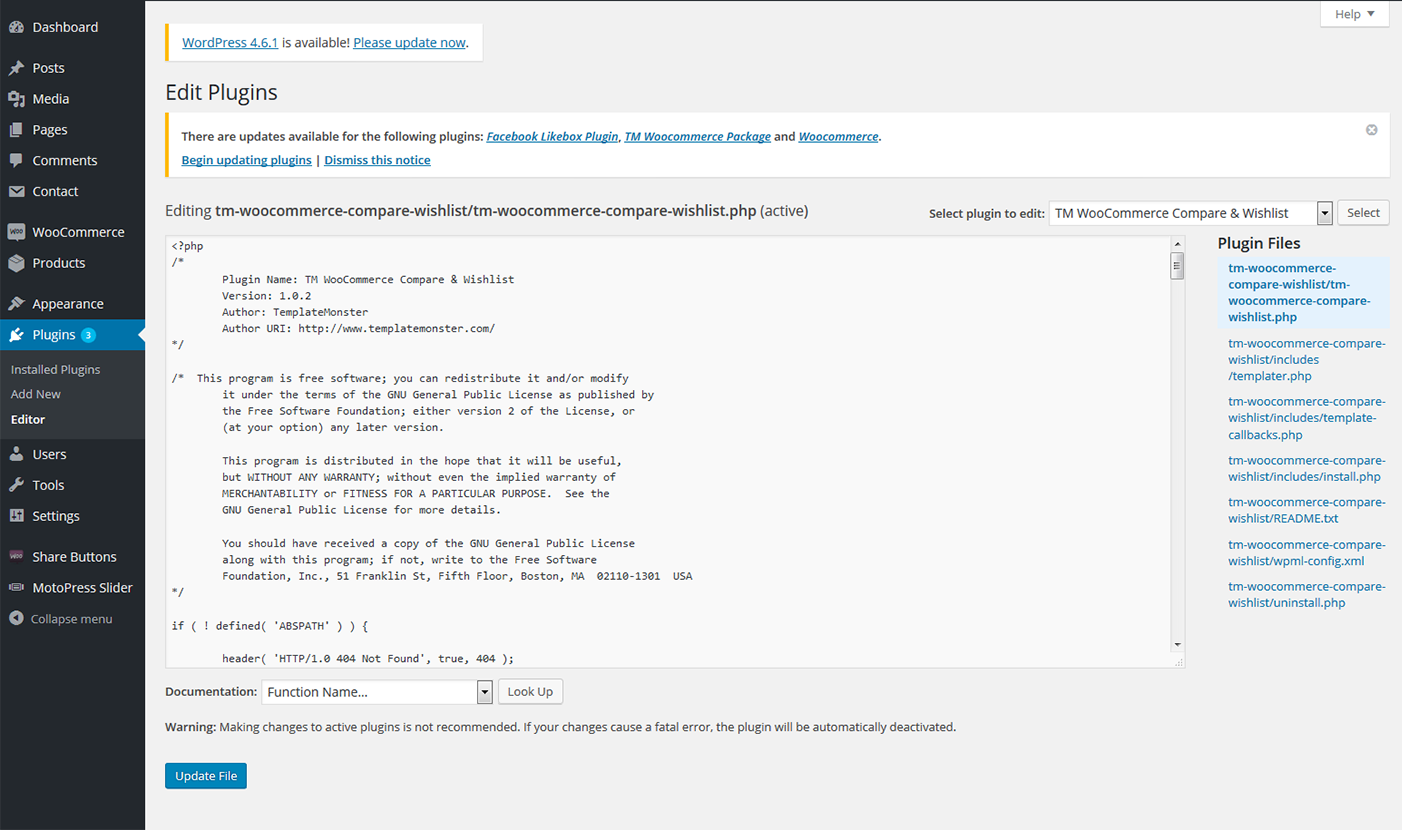Open Installed Plugins submenu item
This screenshot has height=830, width=1402.
coord(55,369)
